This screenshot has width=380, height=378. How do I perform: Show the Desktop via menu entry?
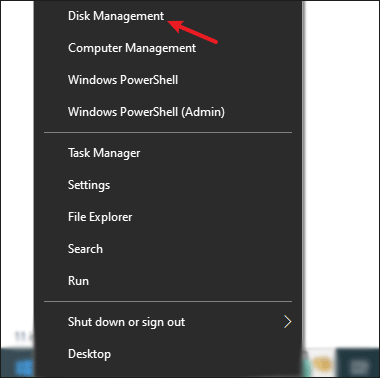tap(89, 354)
